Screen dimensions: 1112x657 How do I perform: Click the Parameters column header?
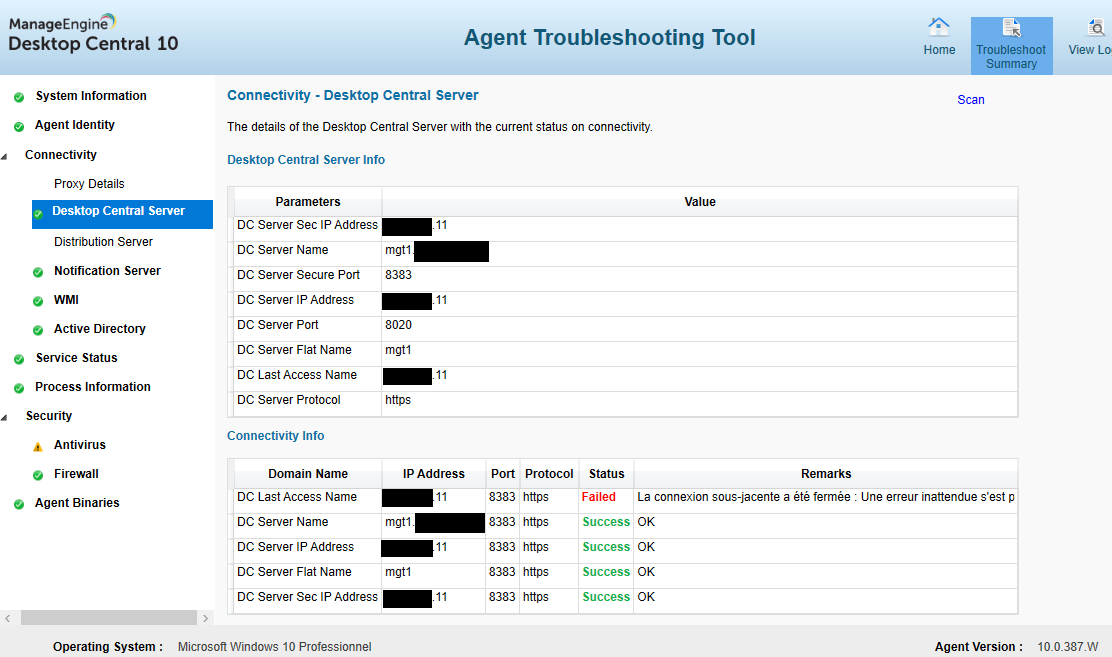(x=308, y=202)
